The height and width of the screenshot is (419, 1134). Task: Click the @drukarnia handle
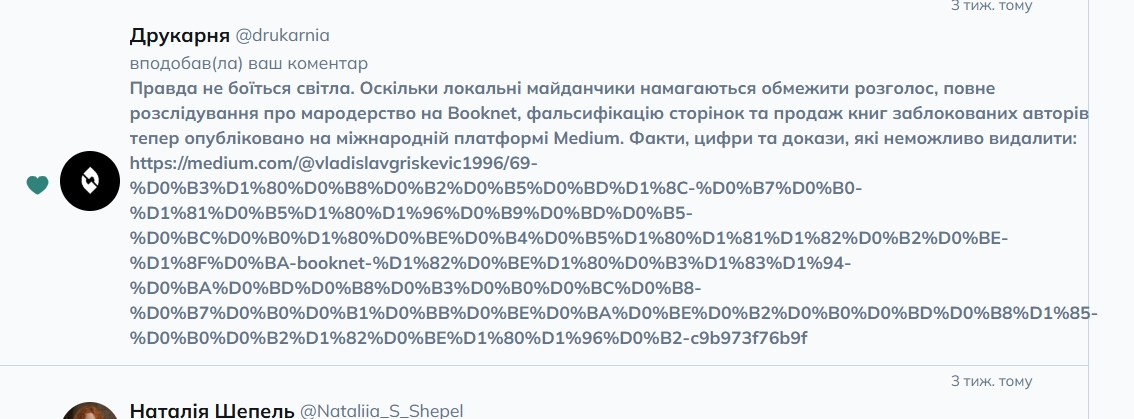(x=282, y=37)
